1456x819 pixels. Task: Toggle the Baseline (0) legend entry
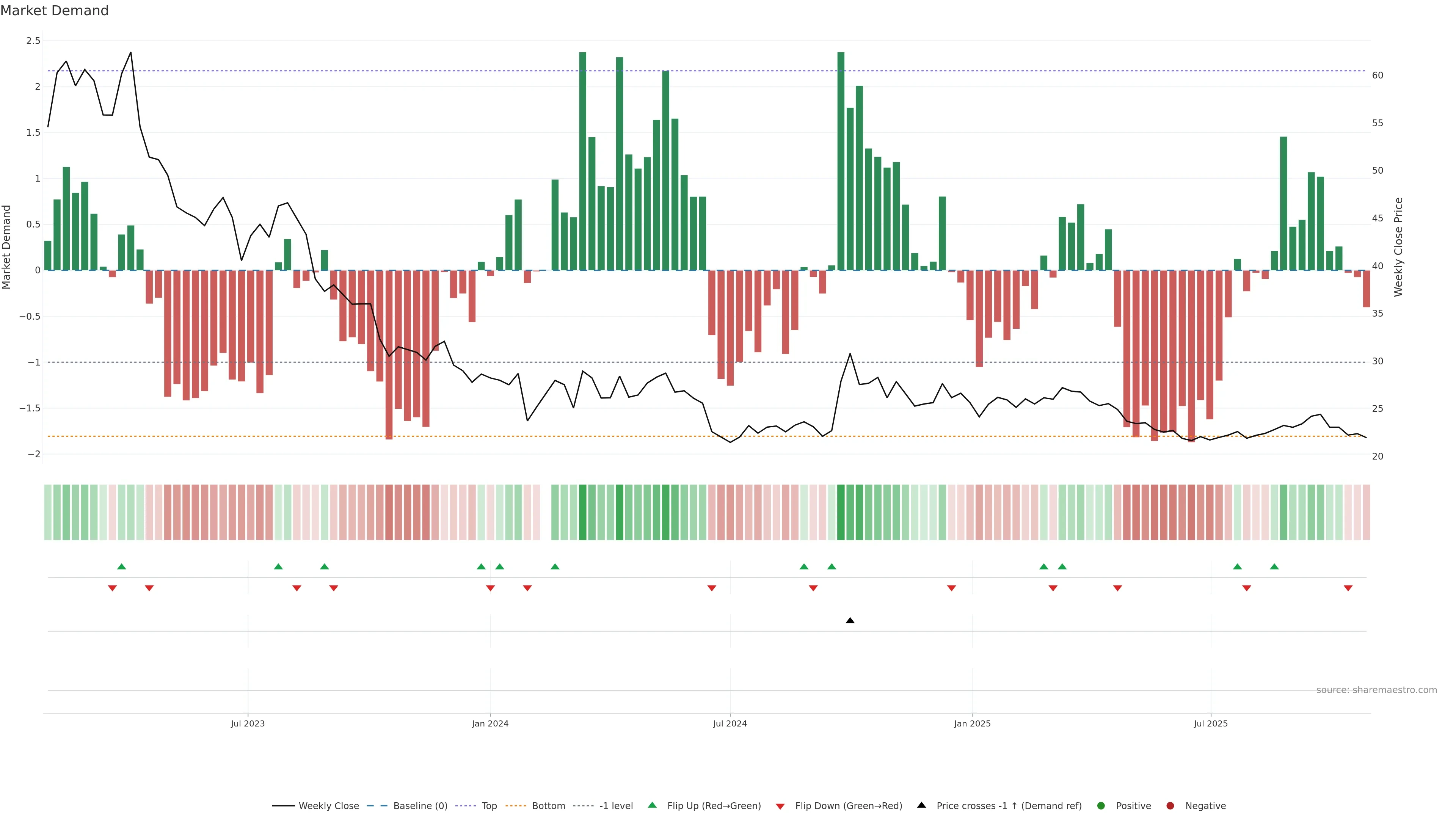(x=420, y=806)
